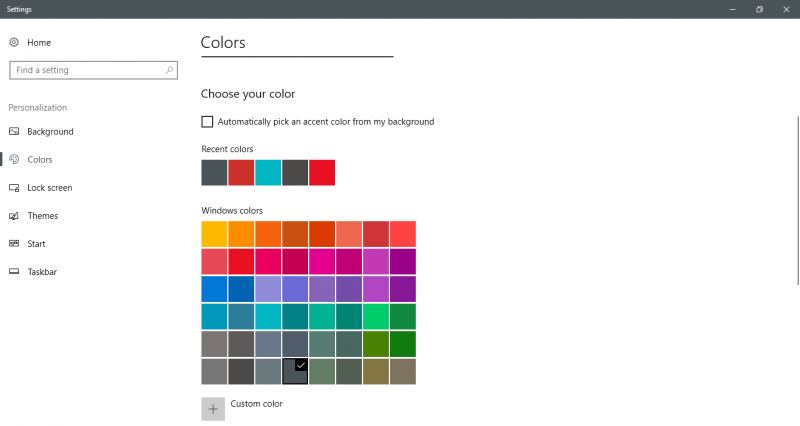
Task: Click the Taskbar icon in sidebar
Action: click(14, 272)
